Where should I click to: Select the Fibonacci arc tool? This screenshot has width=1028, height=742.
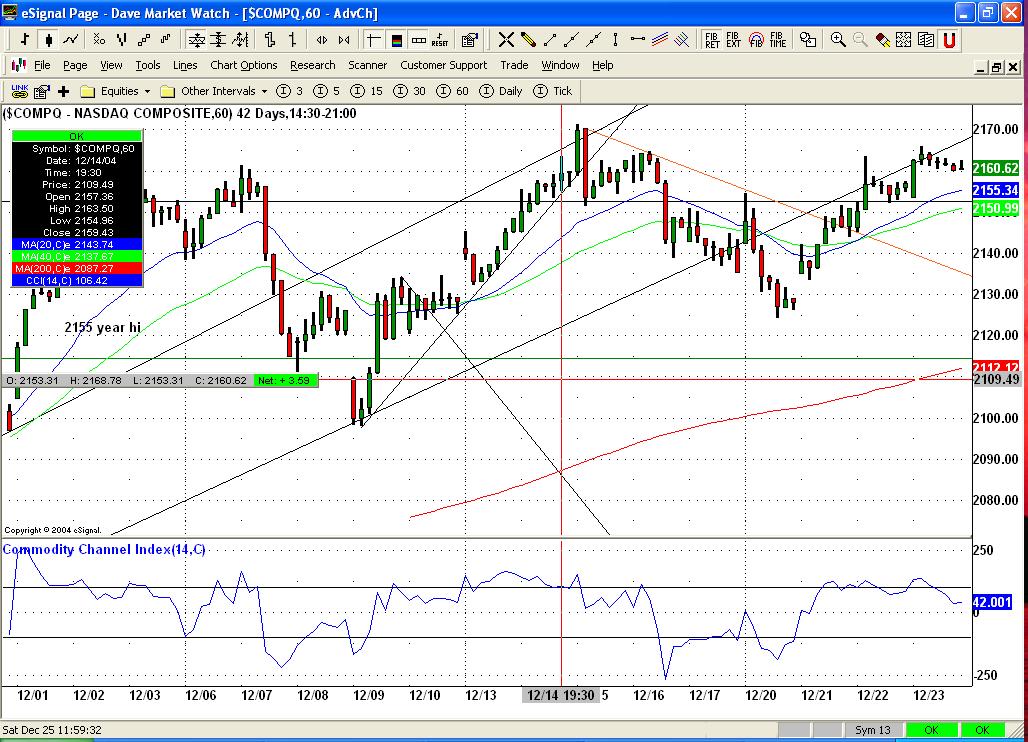point(756,41)
